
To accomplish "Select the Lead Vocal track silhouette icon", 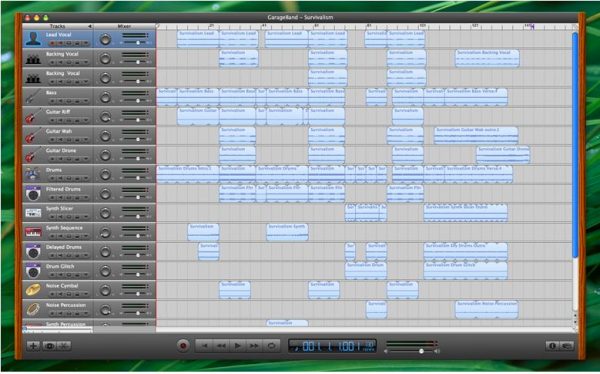I will (33, 39).
